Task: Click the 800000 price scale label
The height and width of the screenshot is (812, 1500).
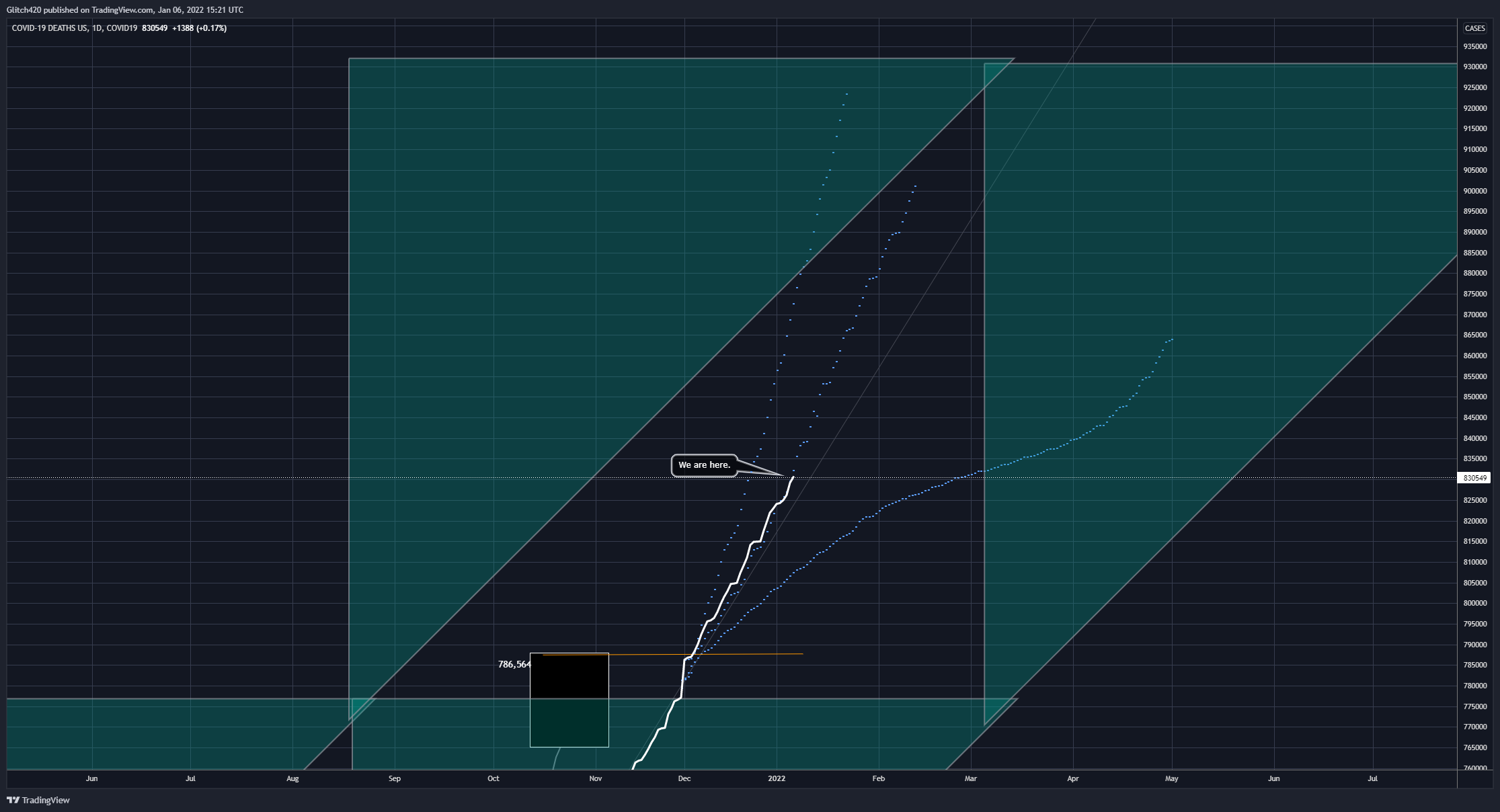Action: tap(1474, 603)
